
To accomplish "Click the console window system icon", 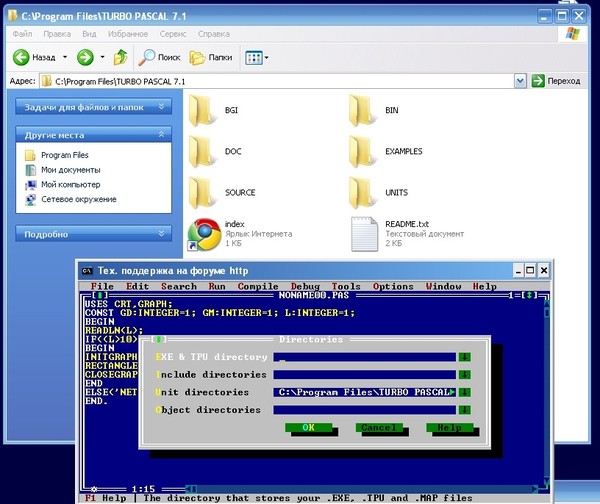I will tap(87, 271).
